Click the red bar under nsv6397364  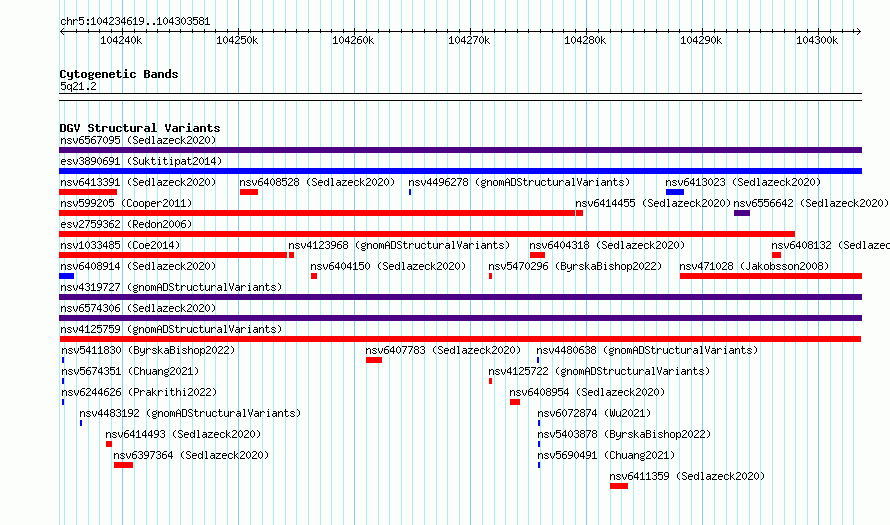123,465
